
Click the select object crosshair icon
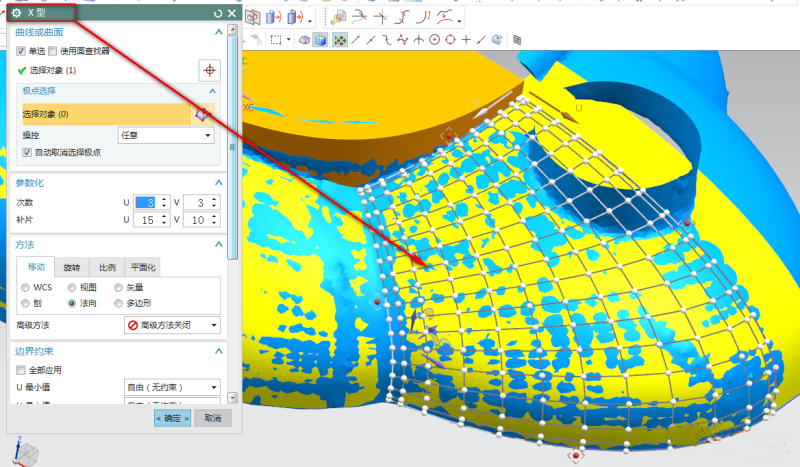tap(209, 70)
